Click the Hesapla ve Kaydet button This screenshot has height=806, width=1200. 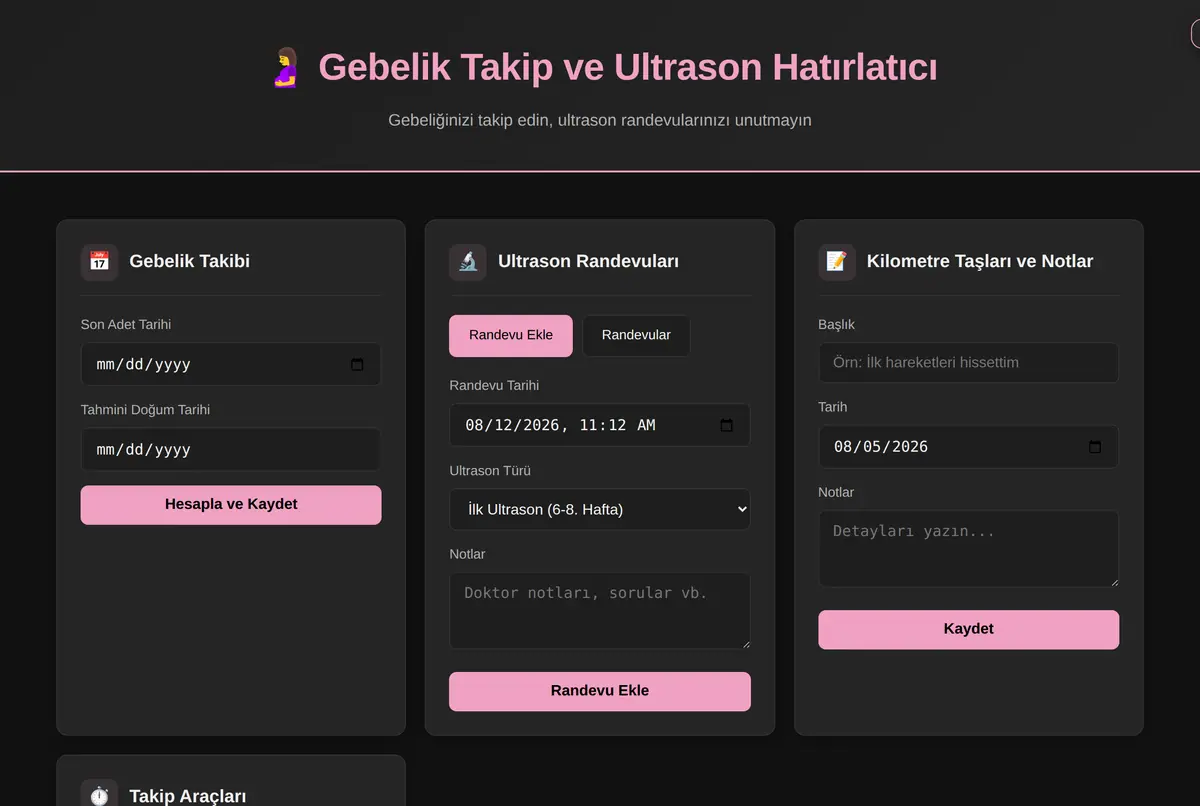[x=231, y=505]
